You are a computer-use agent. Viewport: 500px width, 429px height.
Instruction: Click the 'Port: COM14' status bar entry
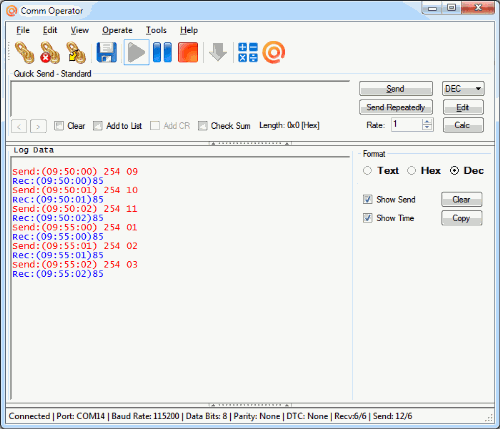click(80, 416)
